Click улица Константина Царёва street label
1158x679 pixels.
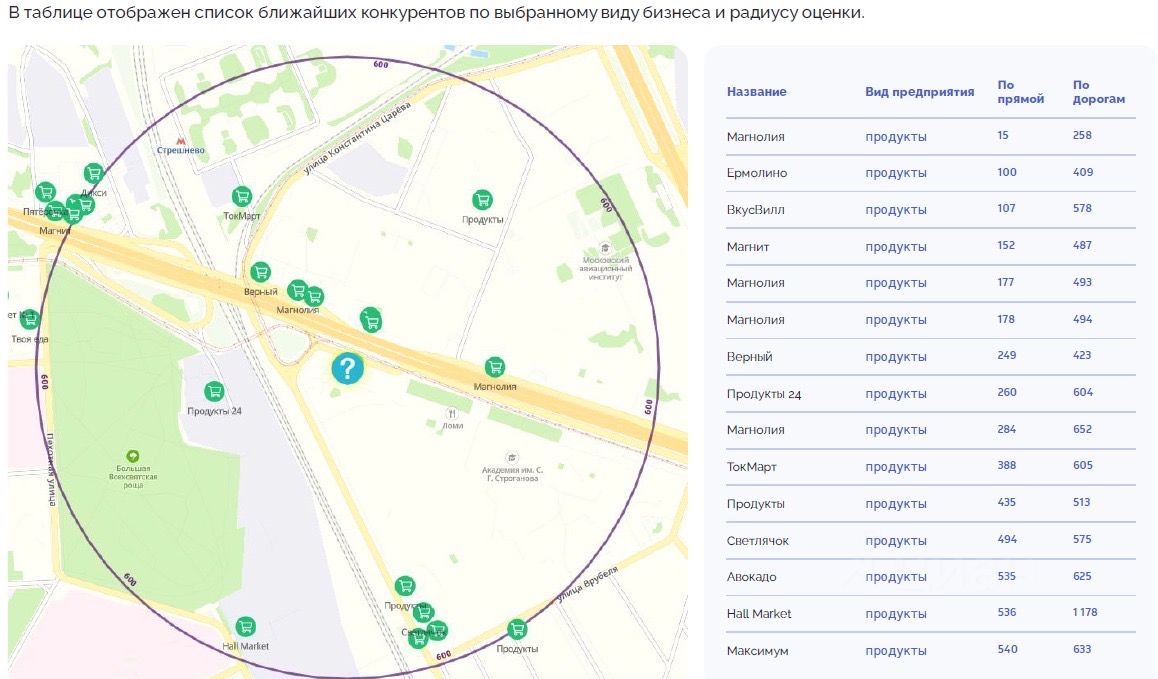tap(357, 139)
